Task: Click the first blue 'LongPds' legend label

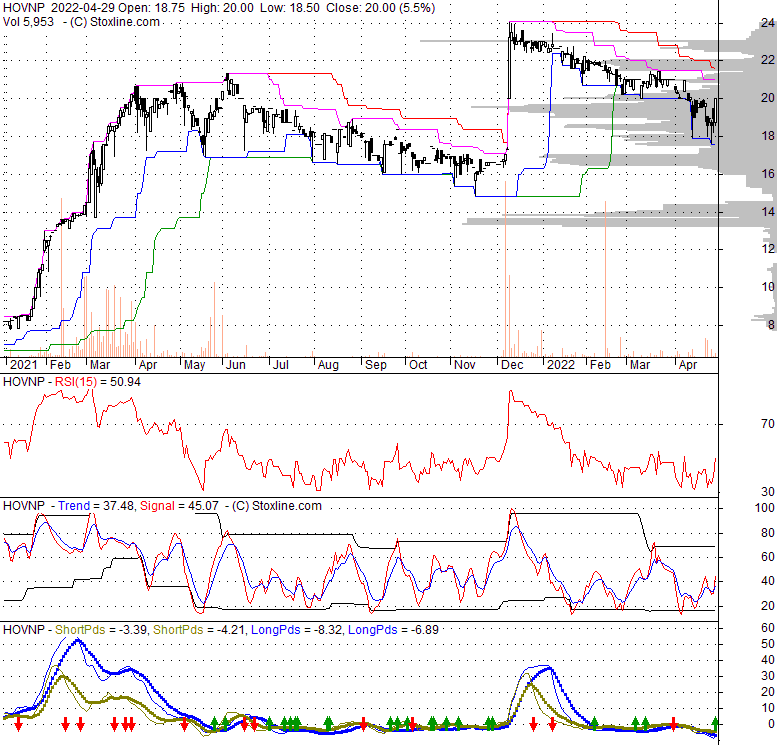Action: coord(275,630)
